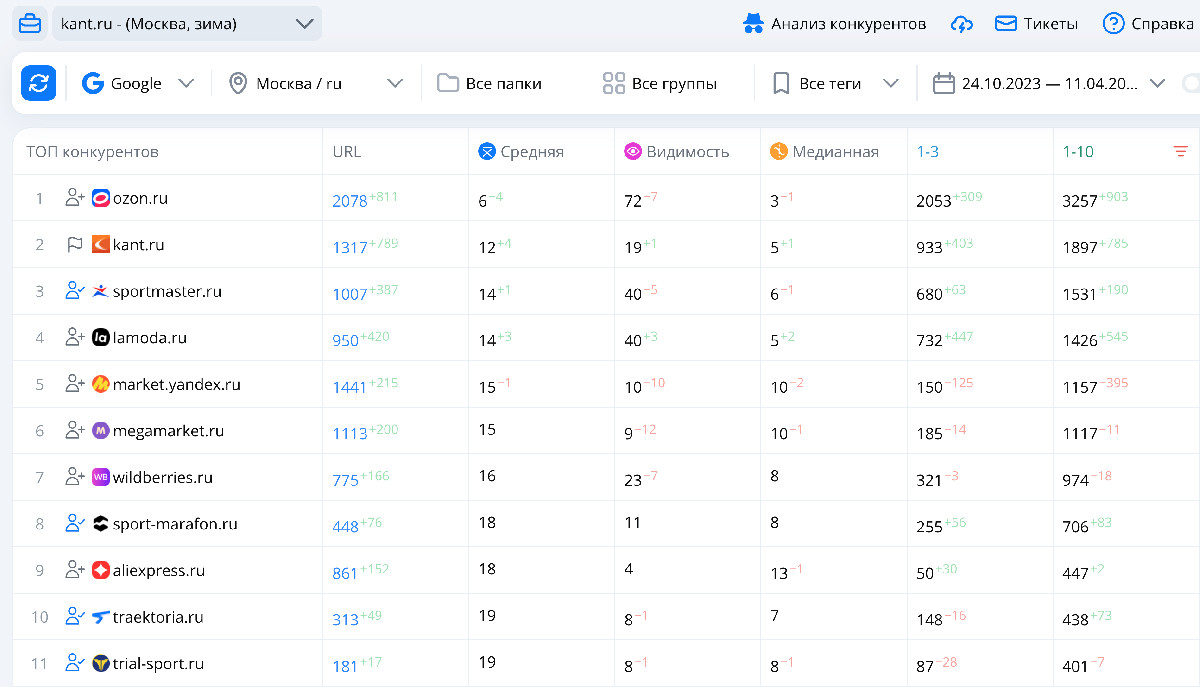1200x687 pixels.
Task: Add wildberries.ru as competitor via person icon
Action: 75,477
